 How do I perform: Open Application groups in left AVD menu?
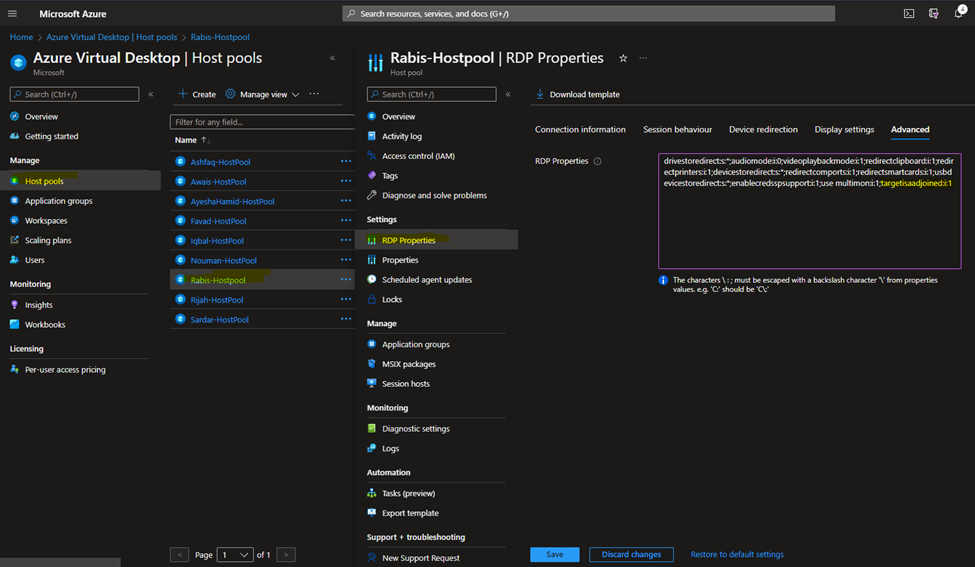[x=58, y=201]
